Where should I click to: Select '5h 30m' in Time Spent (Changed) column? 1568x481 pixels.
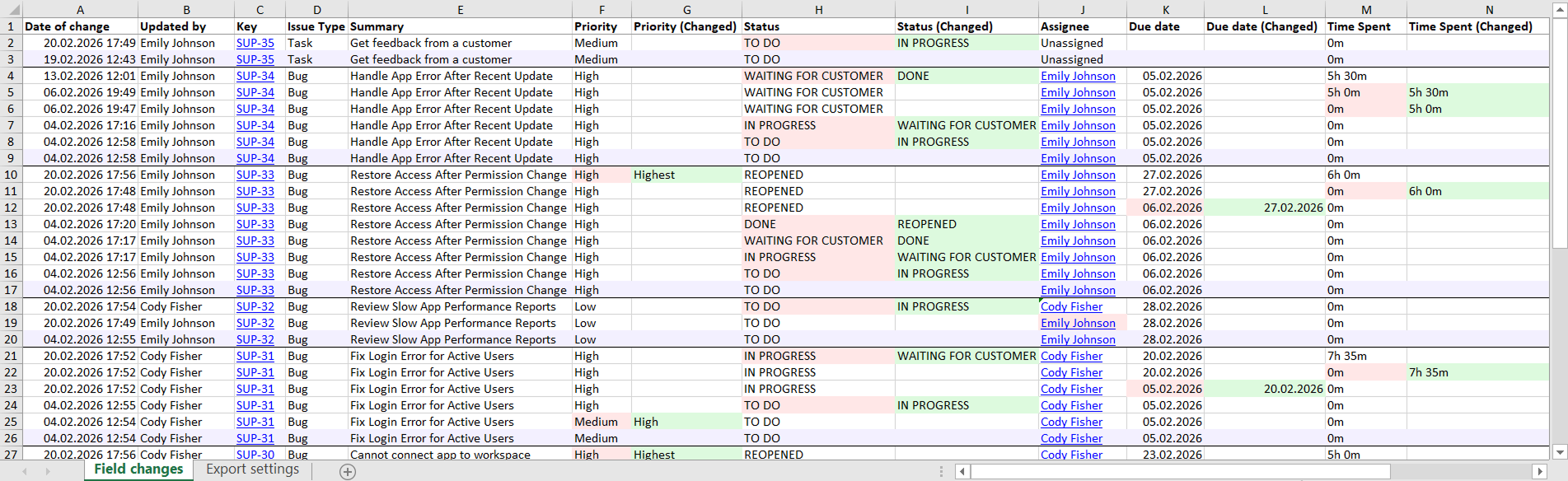(x=1478, y=92)
